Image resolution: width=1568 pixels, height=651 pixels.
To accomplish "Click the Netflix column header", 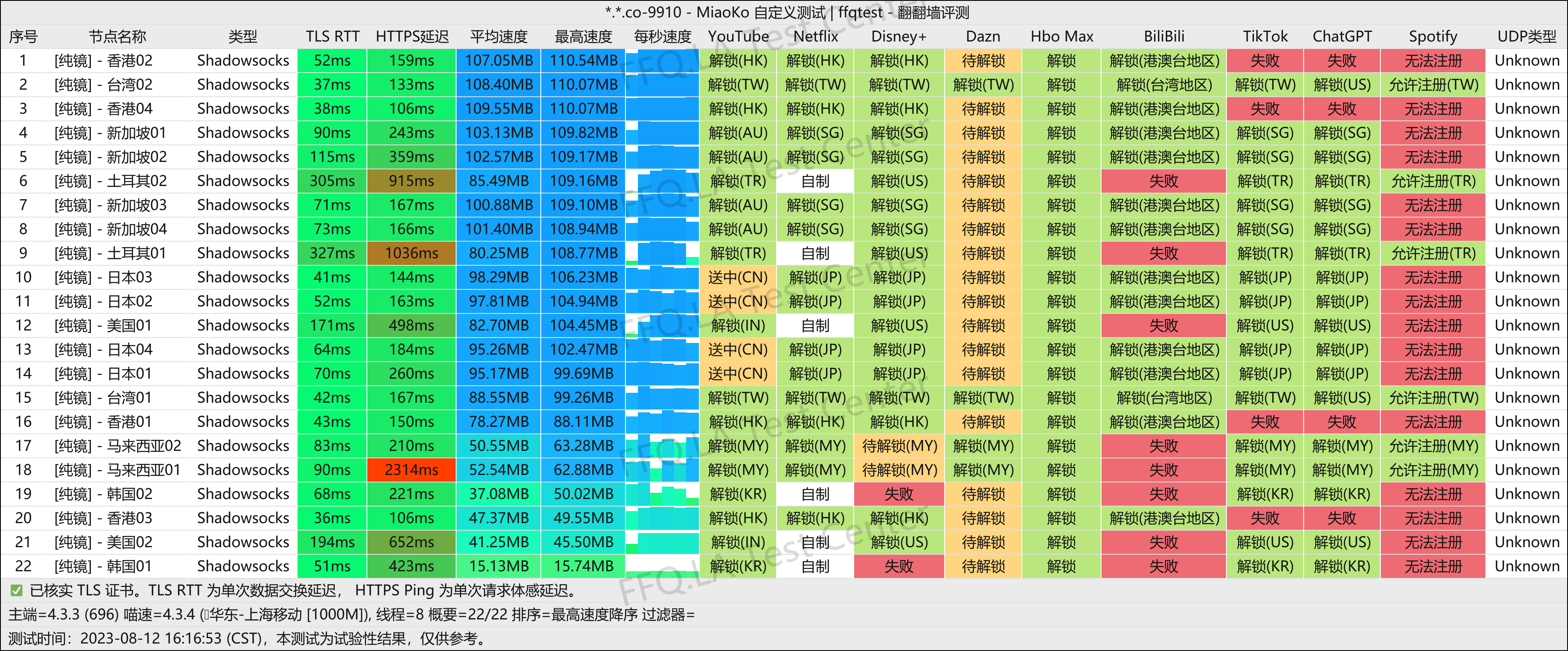I will (816, 37).
